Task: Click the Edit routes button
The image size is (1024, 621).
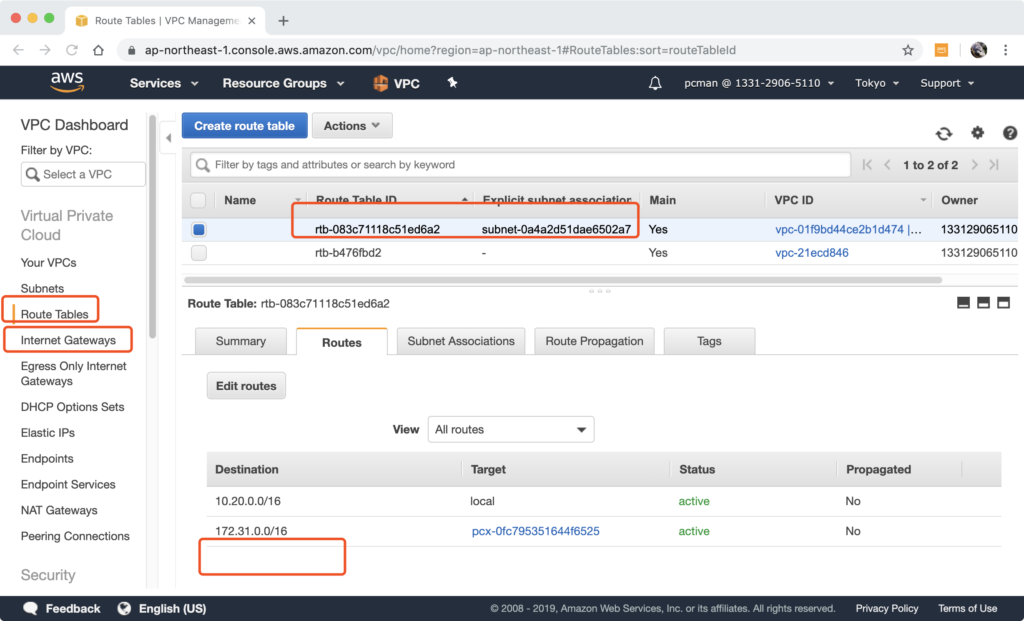Action: coord(246,386)
